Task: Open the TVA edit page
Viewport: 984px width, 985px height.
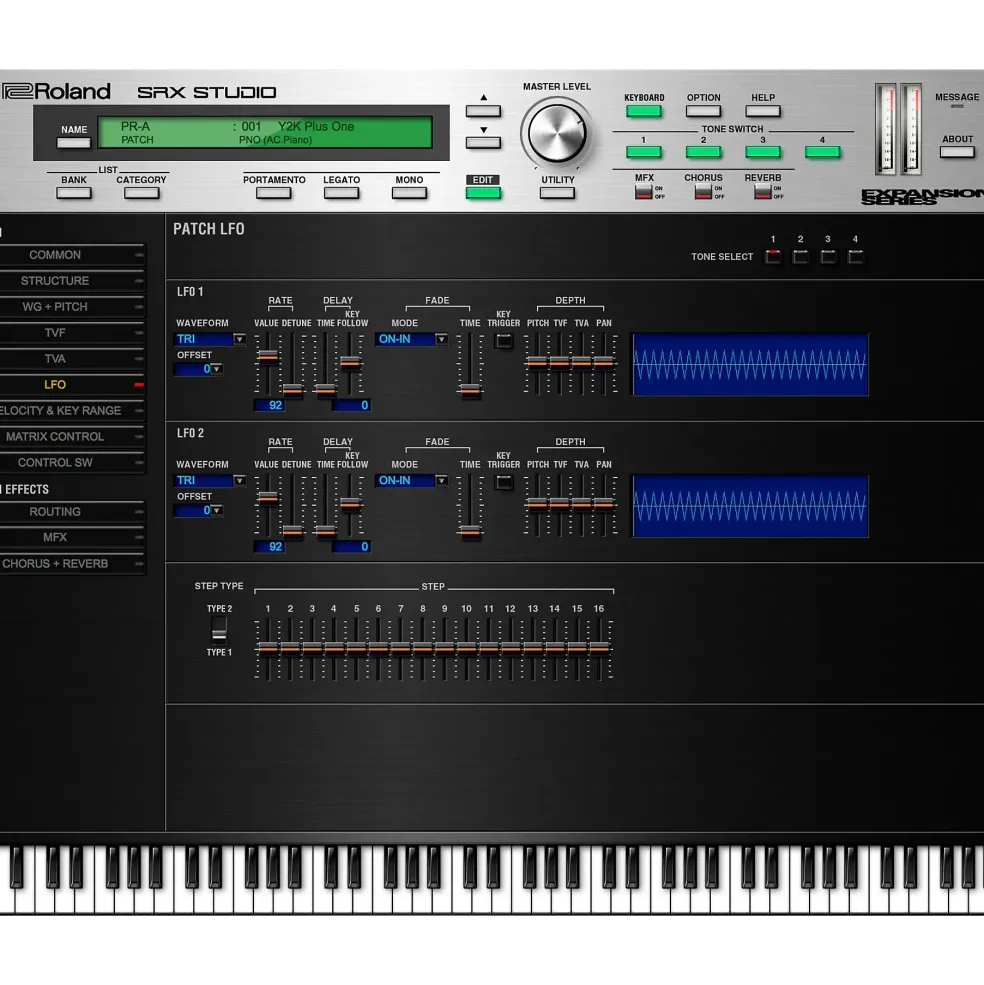Action: [72, 359]
